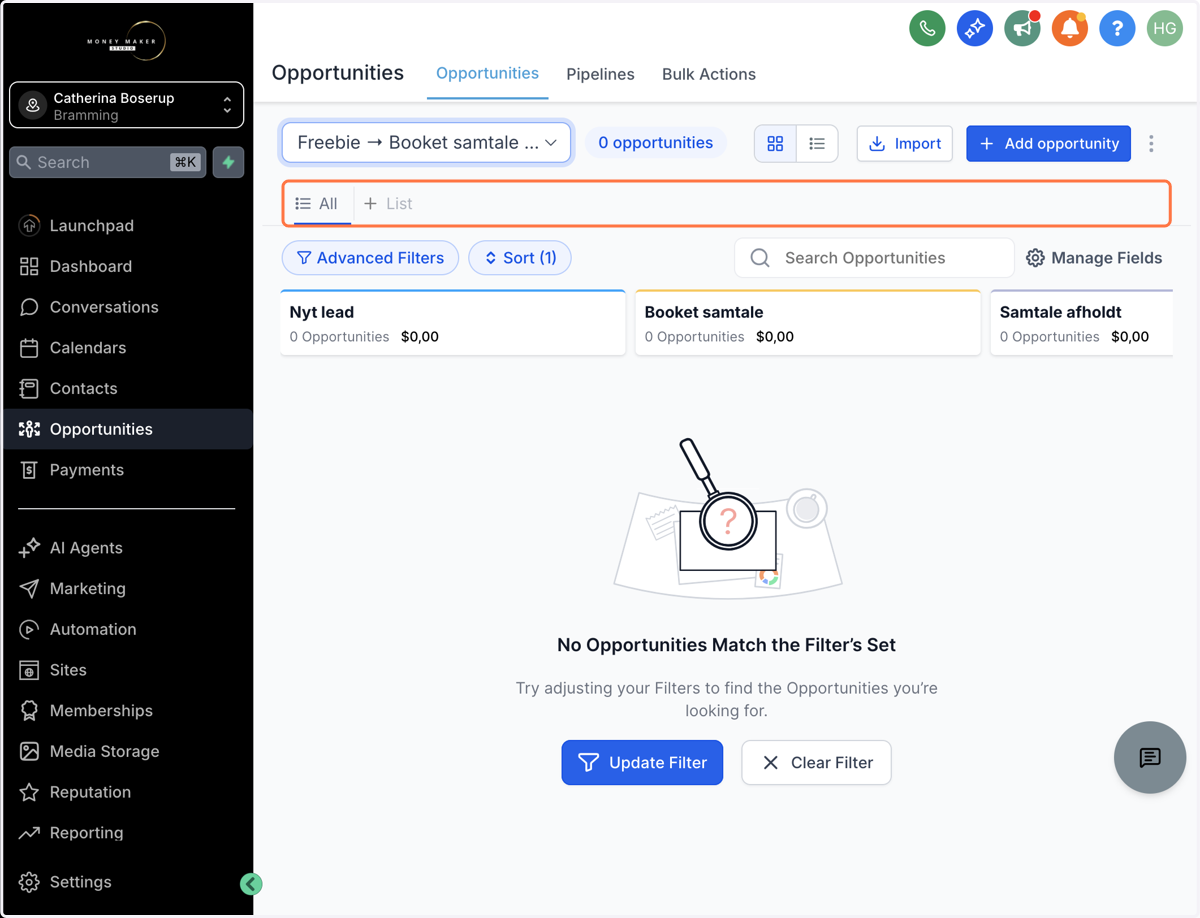This screenshot has height=918, width=1200.
Task: Switch to the Pipelines tab
Action: pyautogui.click(x=600, y=74)
